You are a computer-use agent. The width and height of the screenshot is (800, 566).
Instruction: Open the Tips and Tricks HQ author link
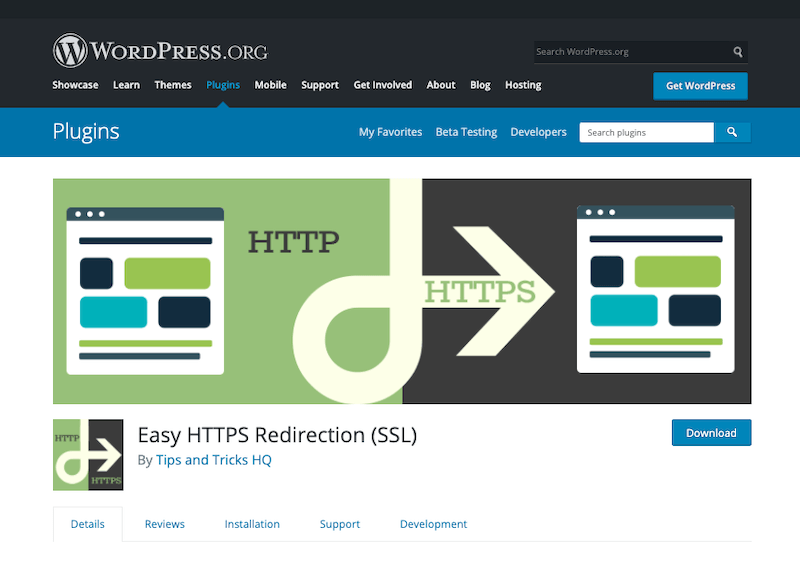tap(214, 460)
